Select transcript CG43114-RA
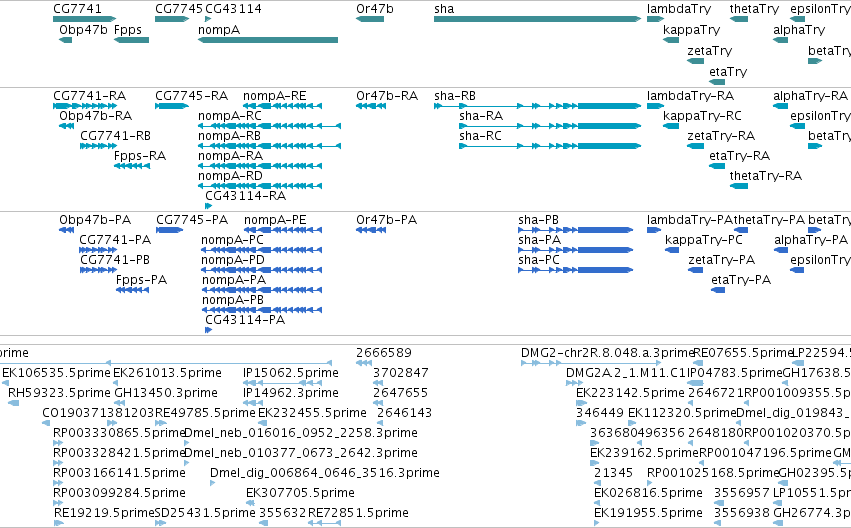 click(x=208, y=206)
